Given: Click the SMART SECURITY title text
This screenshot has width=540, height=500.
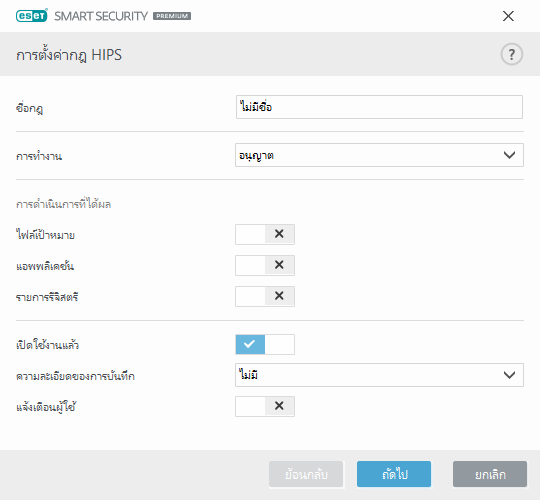Looking at the screenshot, I should point(101,16).
